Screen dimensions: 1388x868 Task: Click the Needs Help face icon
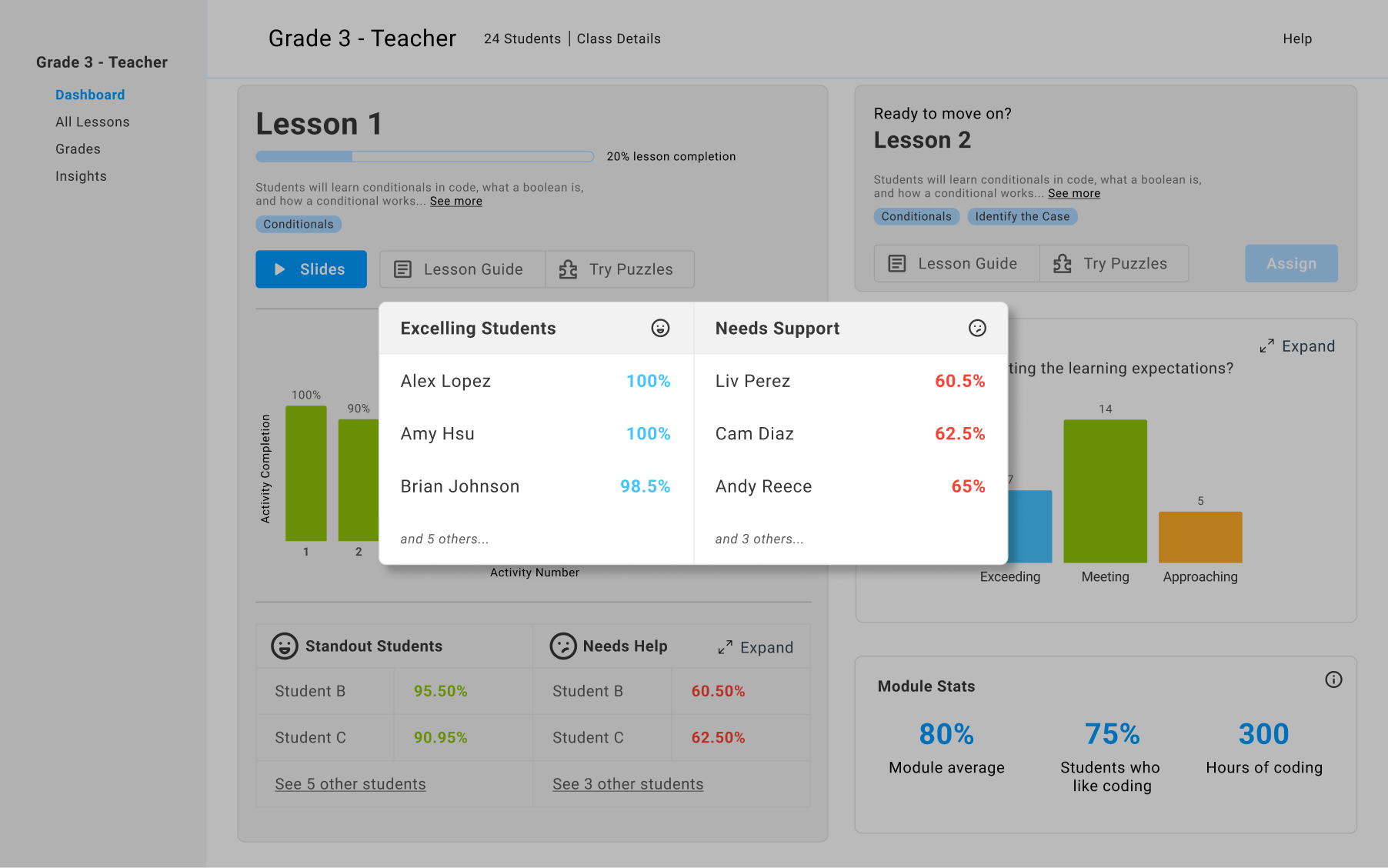pos(563,646)
